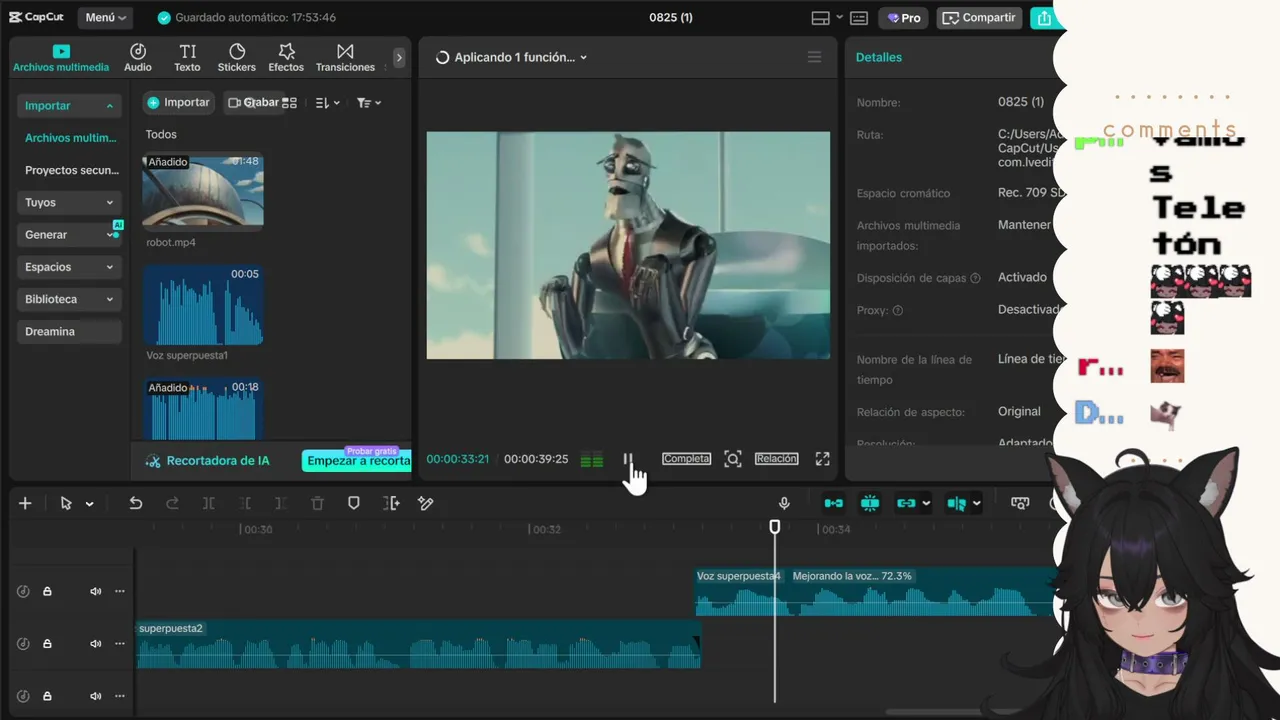Collapse the Importar sidebar section

point(69,105)
